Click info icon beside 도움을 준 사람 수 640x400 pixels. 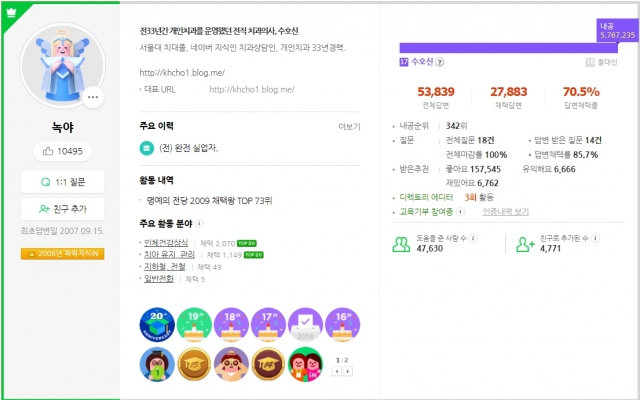[473, 238]
